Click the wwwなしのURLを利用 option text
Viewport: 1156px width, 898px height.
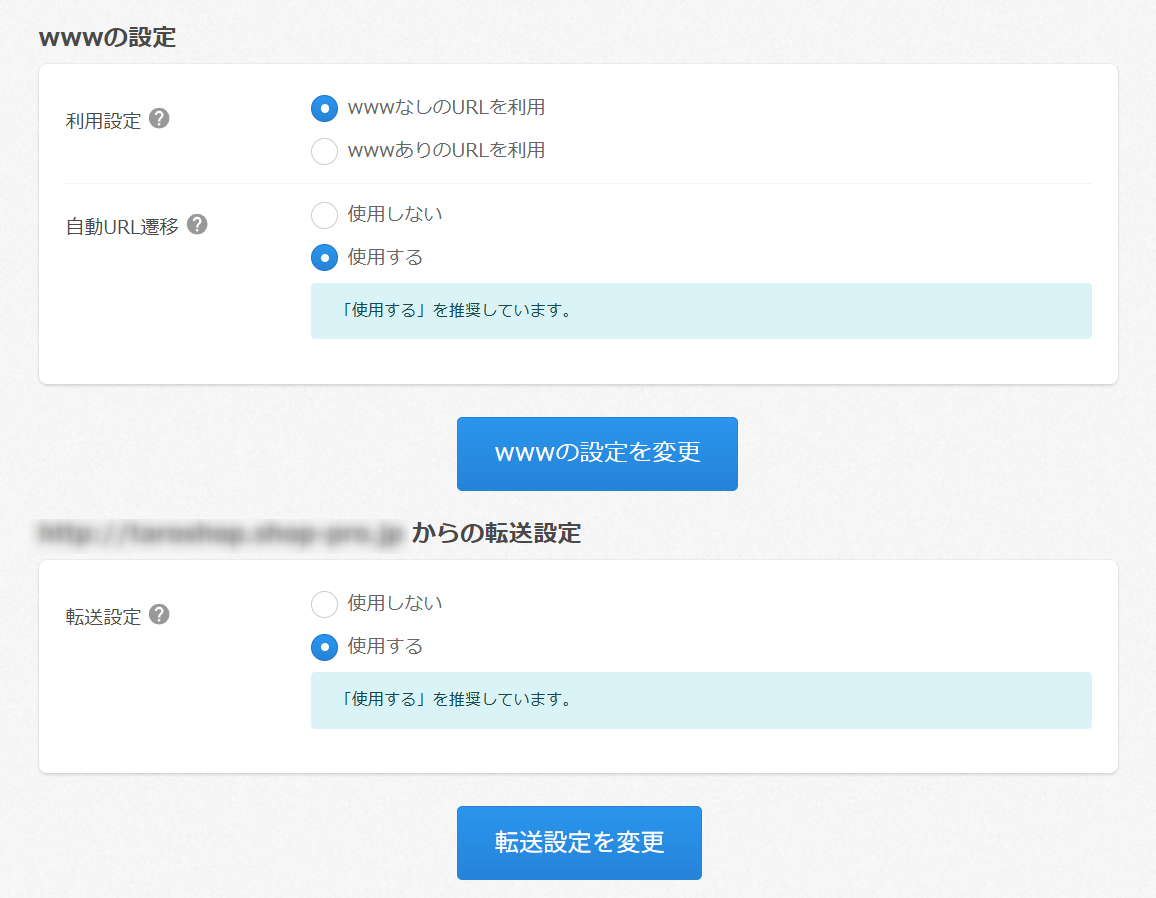pyautogui.click(x=446, y=107)
